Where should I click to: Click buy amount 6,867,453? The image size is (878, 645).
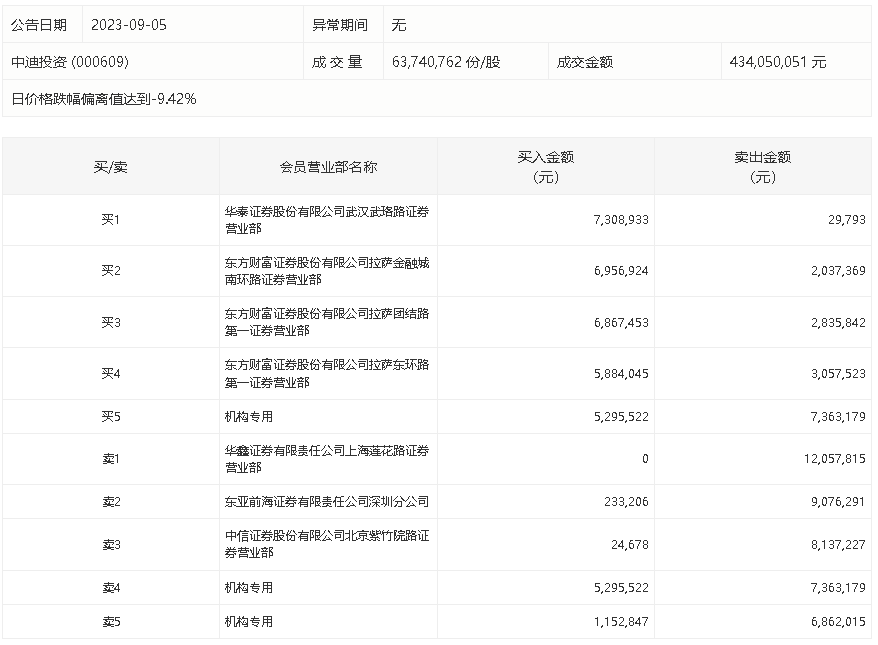click(x=621, y=322)
